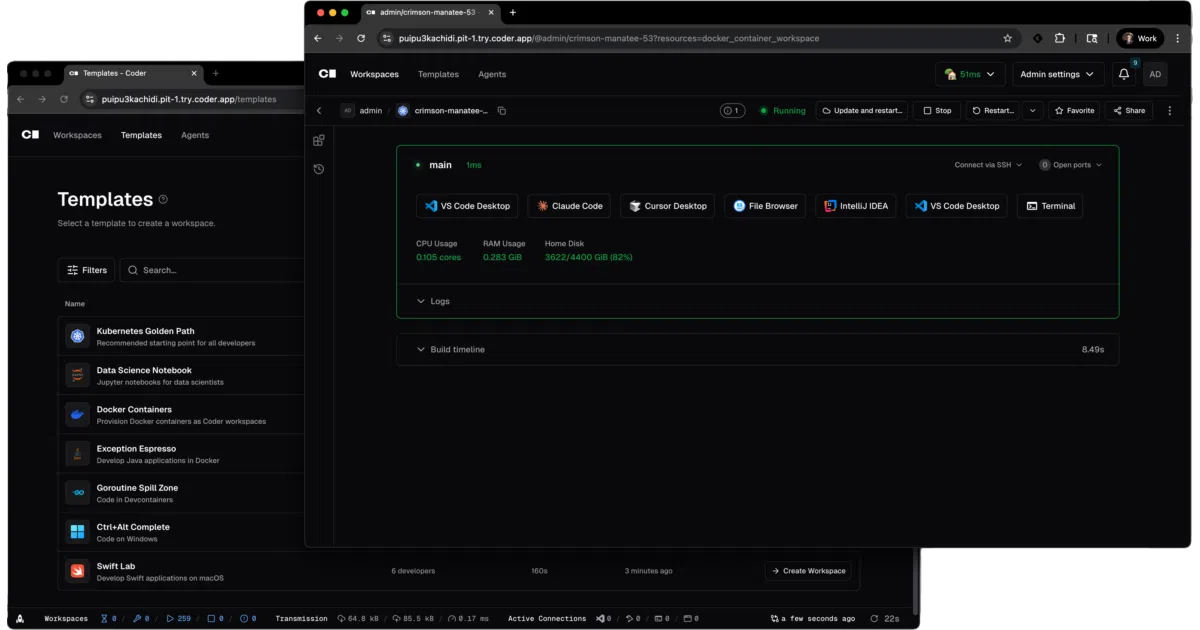Image resolution: width=1200 pixels, height=630 pixels.
Task: Open Admin settings dropdown
Action: pyautogui.click(x=1058, y=74)
